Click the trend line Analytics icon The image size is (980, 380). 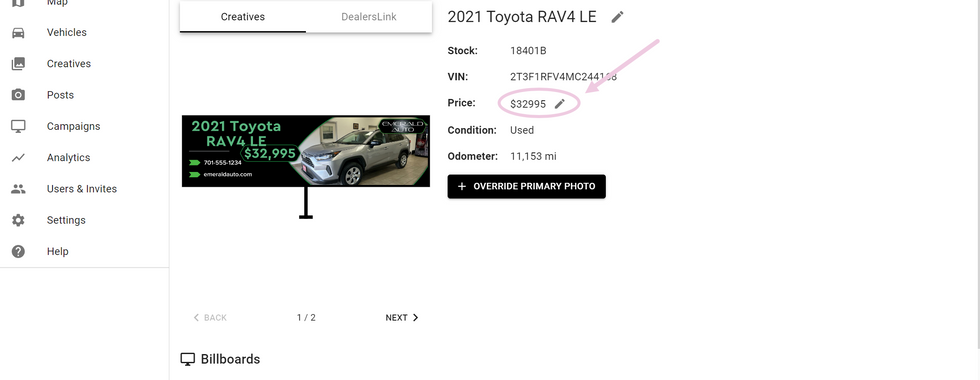(x=18, y=158)
